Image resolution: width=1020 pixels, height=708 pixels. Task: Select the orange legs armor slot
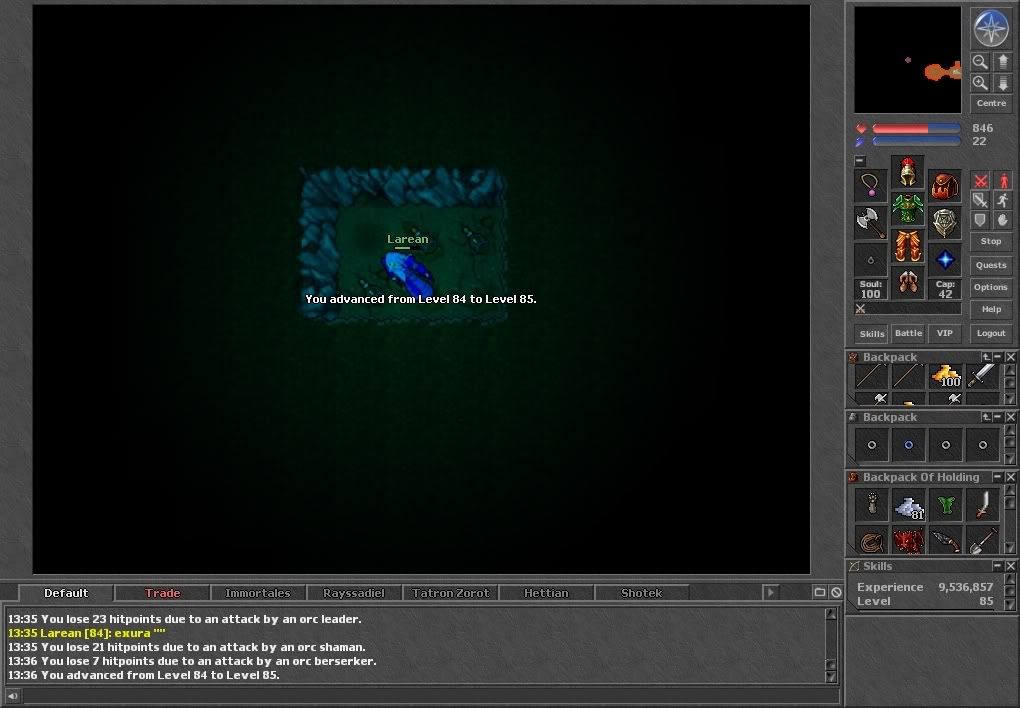907,246
